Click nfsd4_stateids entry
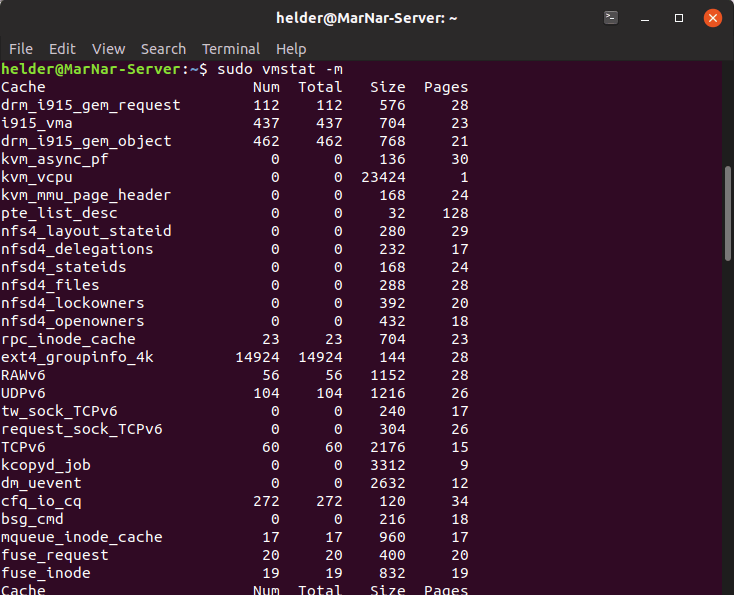Image resolution: width=734 pixels, height=595 pixels. 64,267
